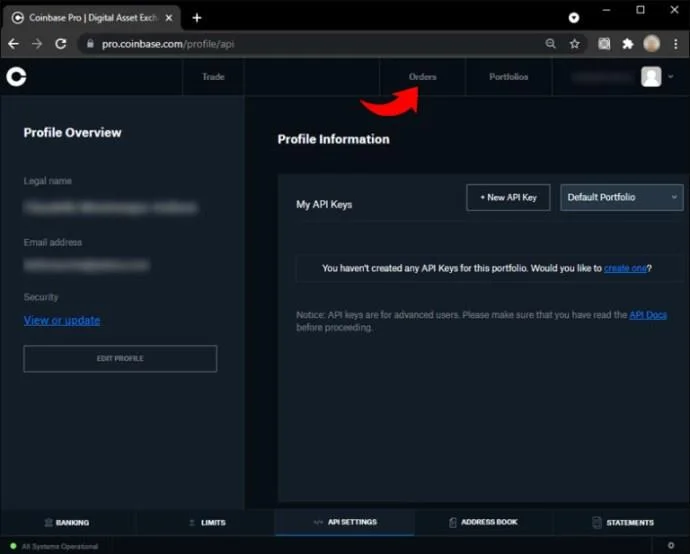690x554 pixels.
Task: Open the zoom magnifier icon in address bar
Action: [x=551, y=44]
